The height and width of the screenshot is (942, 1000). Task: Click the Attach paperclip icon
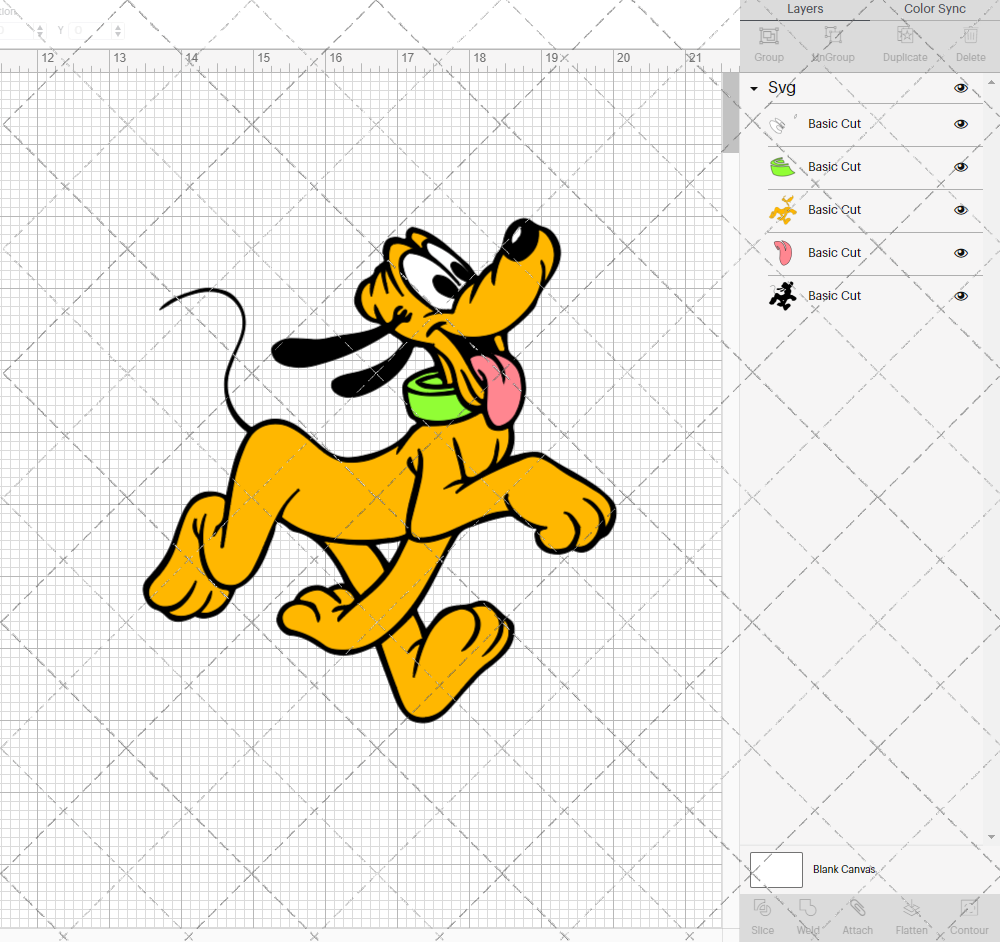click(x=857, y=908)
